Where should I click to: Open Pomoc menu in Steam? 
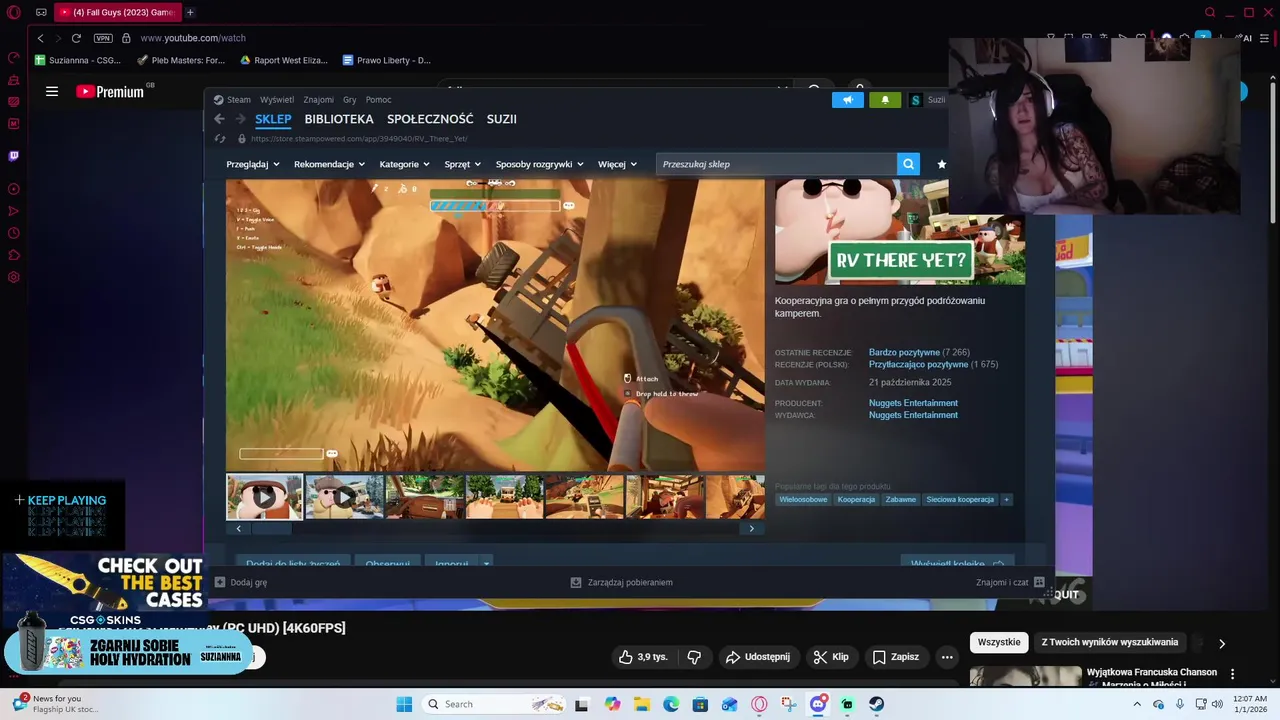[x=378, y=100]
